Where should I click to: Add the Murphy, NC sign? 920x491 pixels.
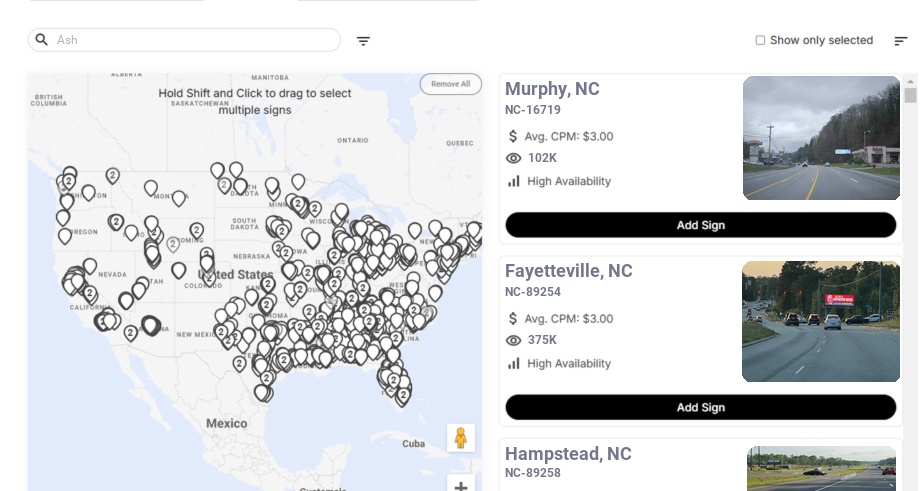(x=700, y=225)
